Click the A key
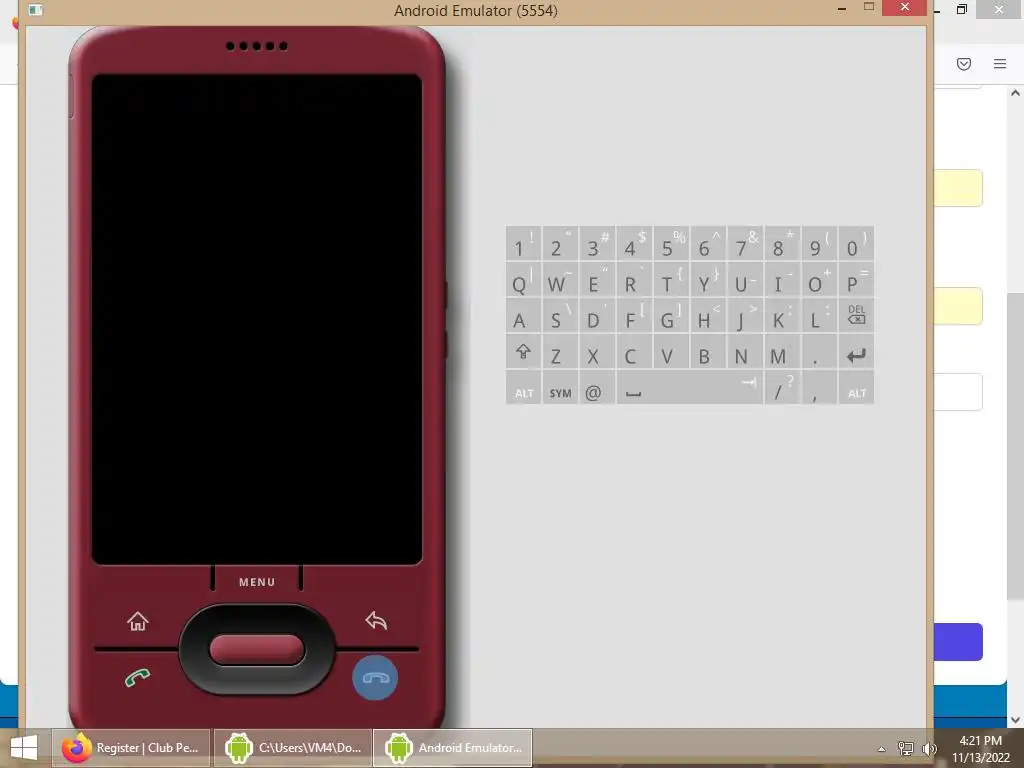This screenshot has width=1024, height=768. coord(523,315)
